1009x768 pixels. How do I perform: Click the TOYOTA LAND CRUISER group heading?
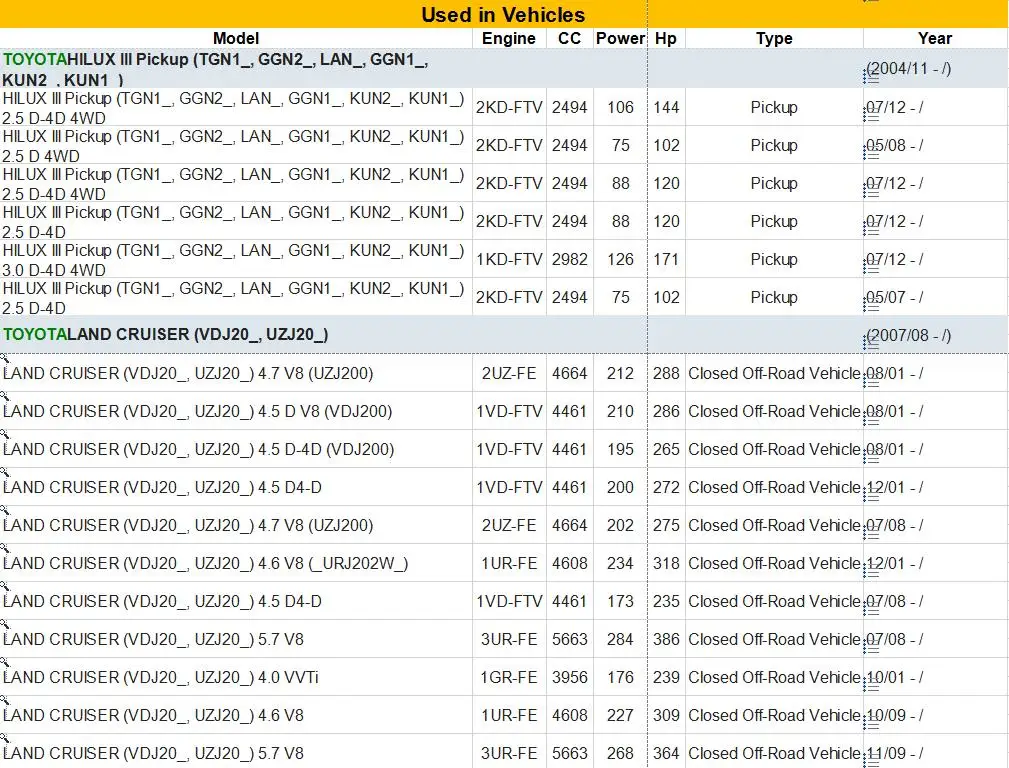(x=166, y=334)
